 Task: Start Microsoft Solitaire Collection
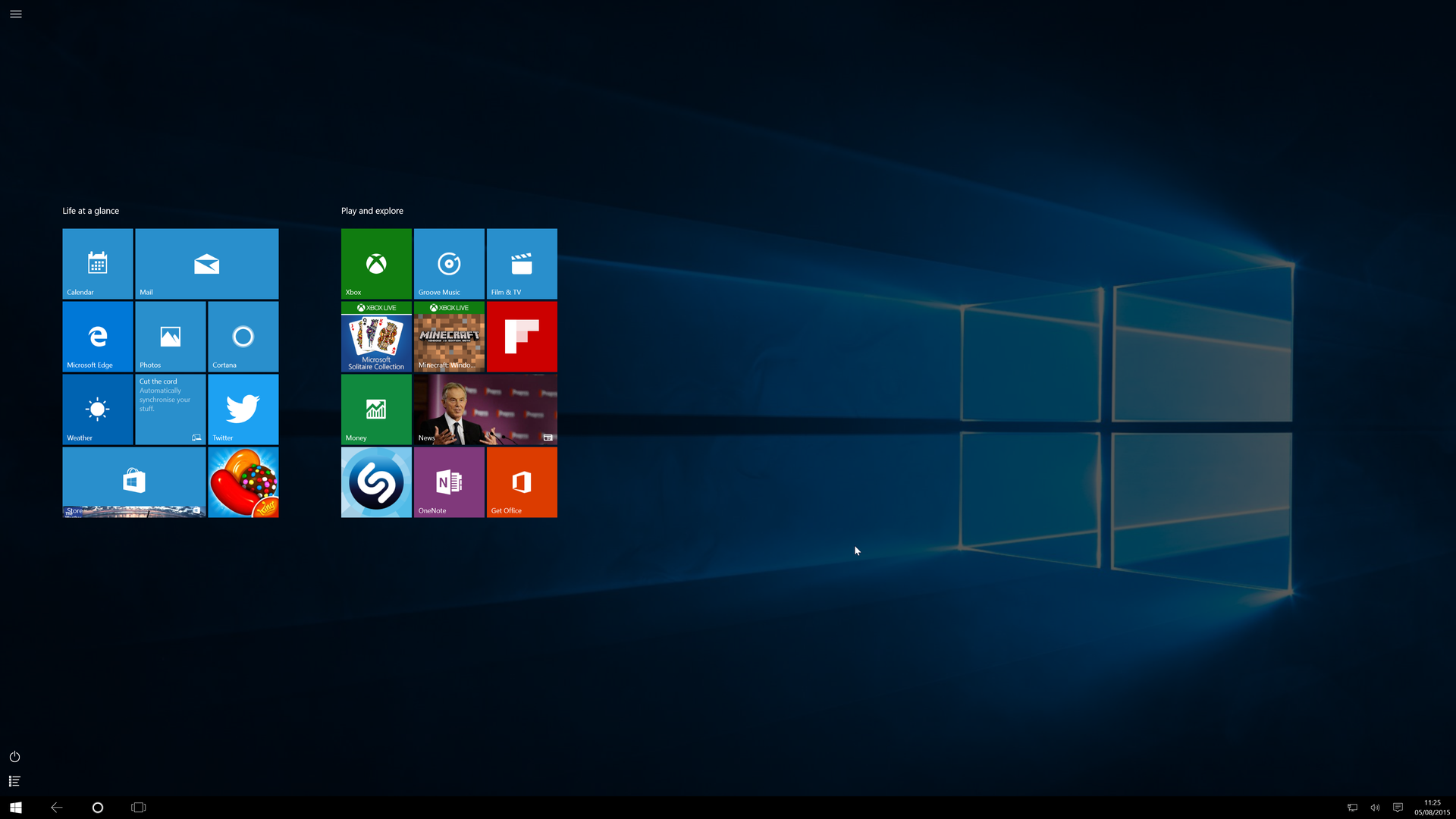point(376,336)
